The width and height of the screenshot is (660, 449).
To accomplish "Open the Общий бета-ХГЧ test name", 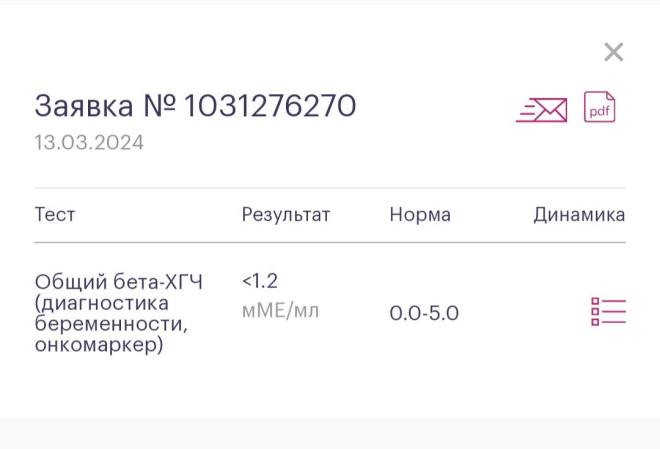I will (119, 282).
